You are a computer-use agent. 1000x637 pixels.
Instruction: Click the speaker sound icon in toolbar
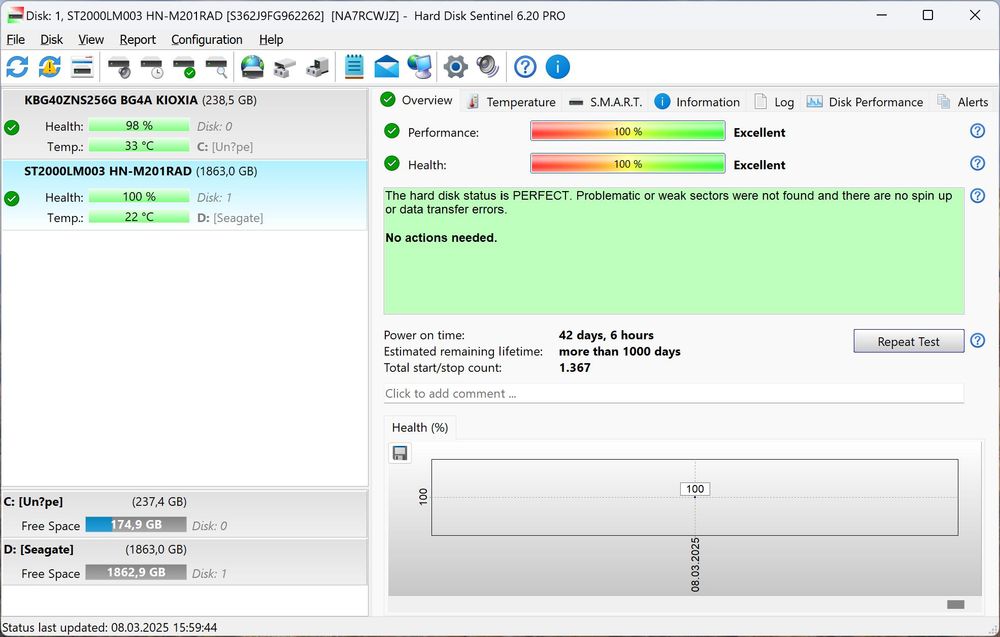pyautogui.click(x=487, y=67)
